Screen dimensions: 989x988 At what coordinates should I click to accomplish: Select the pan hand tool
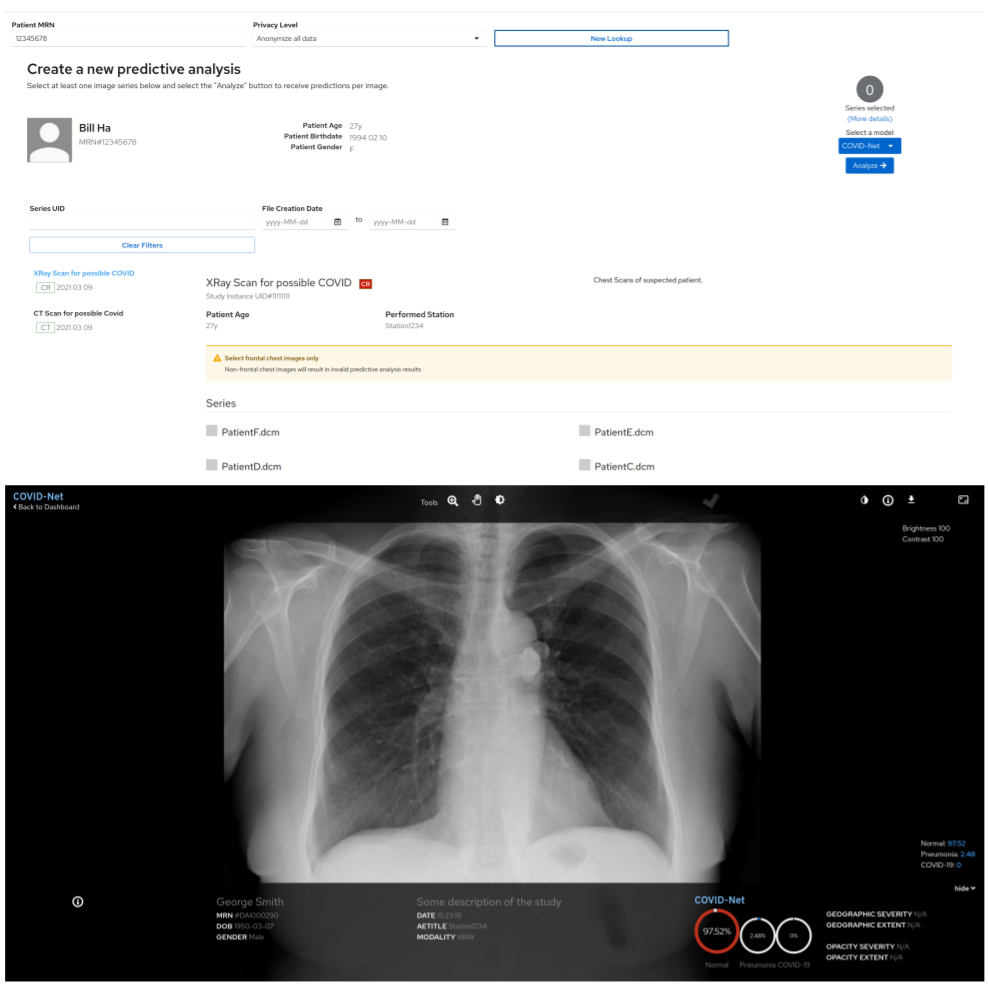(477, 500)
